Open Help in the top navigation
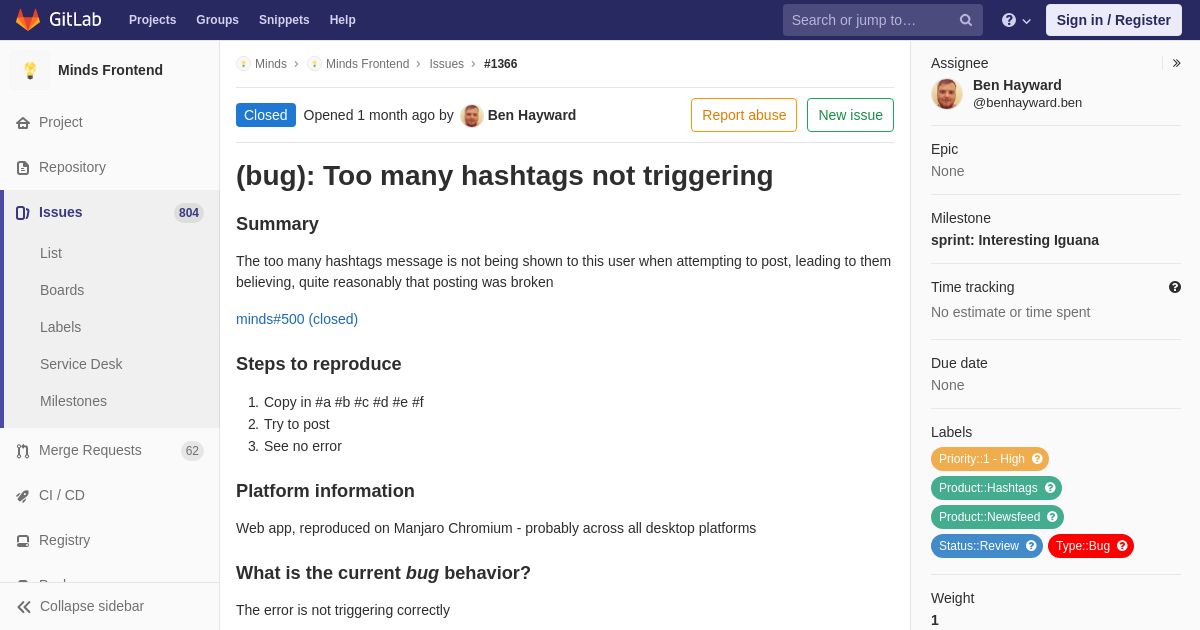Screen dimensions: 1200x630 coord(343,20)
